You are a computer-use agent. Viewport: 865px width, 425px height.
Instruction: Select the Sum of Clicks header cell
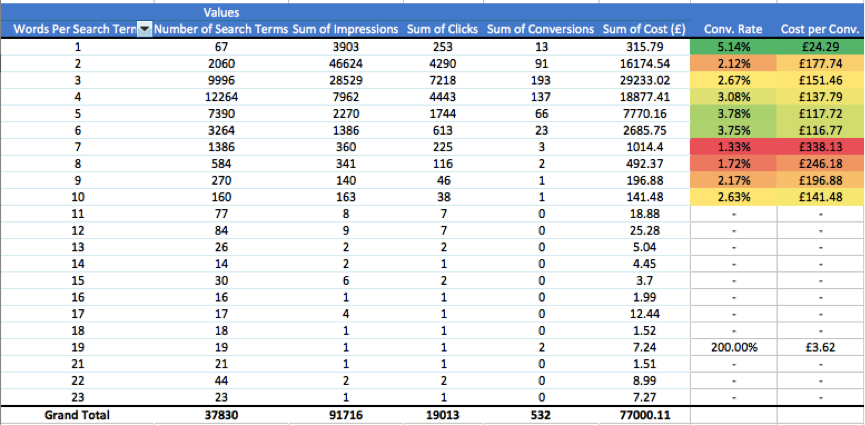coord(442,29)
